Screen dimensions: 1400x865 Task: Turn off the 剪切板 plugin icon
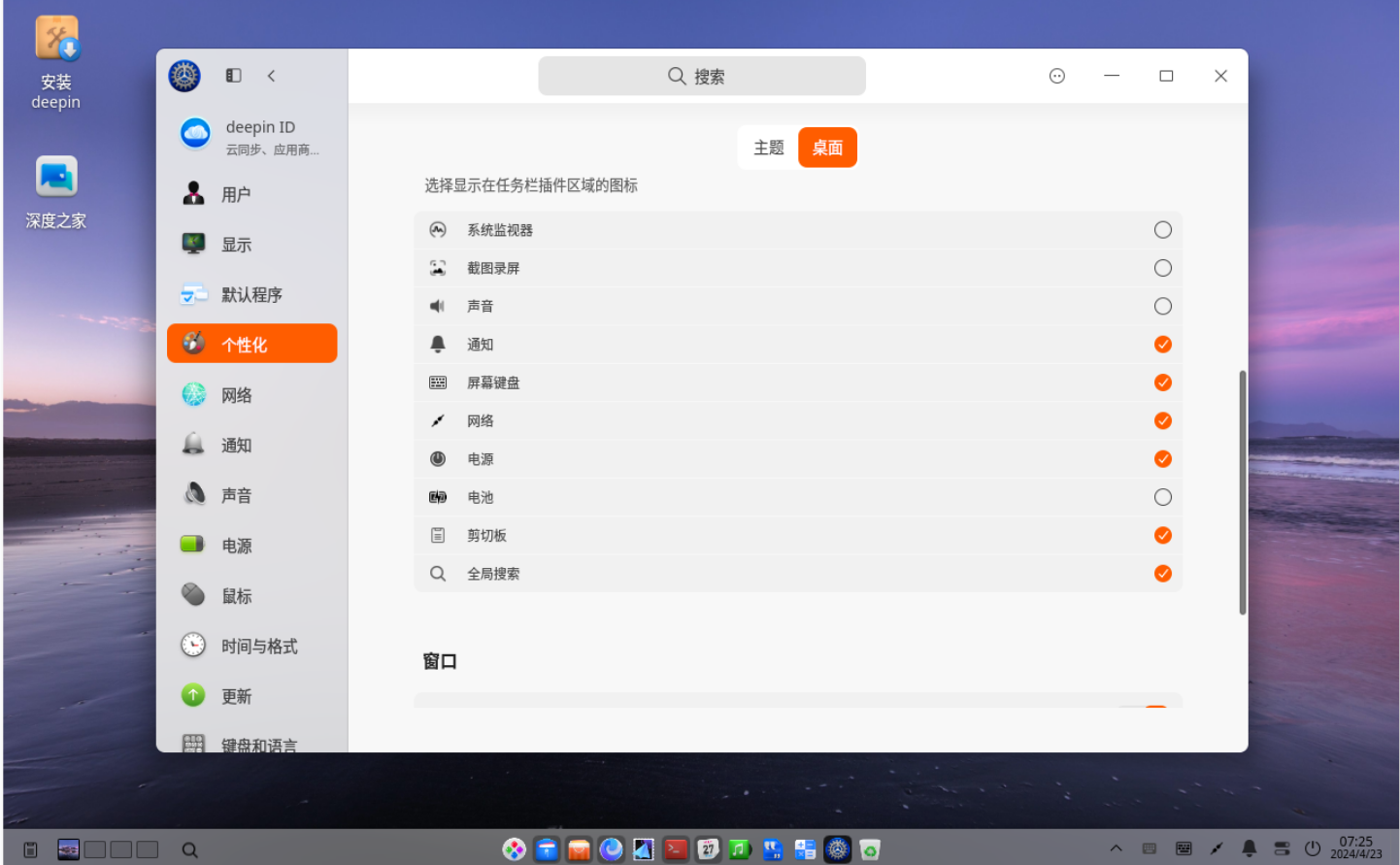click(x=1162, y=535)
